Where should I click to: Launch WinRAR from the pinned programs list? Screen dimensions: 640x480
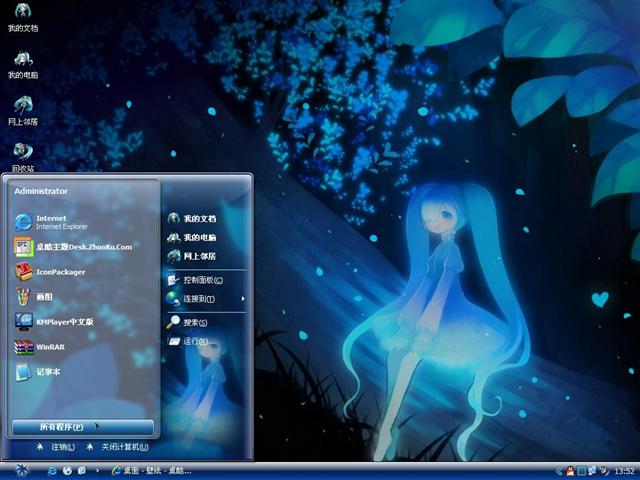(50, 347)
